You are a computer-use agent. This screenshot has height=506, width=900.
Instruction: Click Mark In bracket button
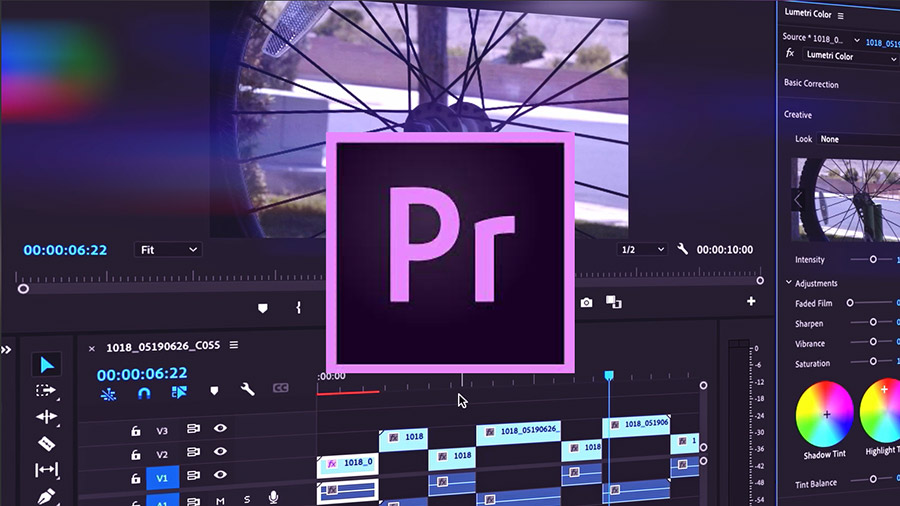[x=298, y=308]
